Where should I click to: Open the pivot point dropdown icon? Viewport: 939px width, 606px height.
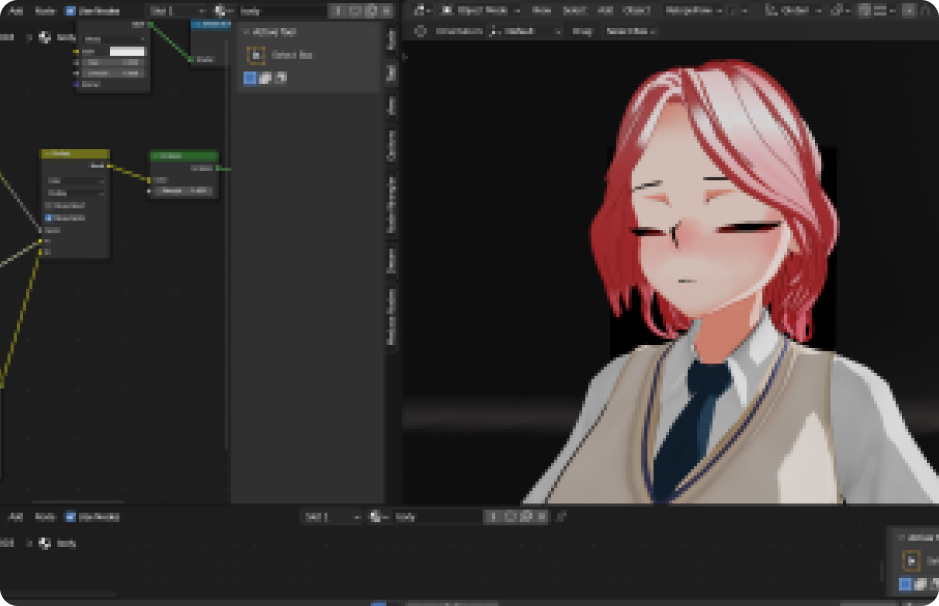840,10
